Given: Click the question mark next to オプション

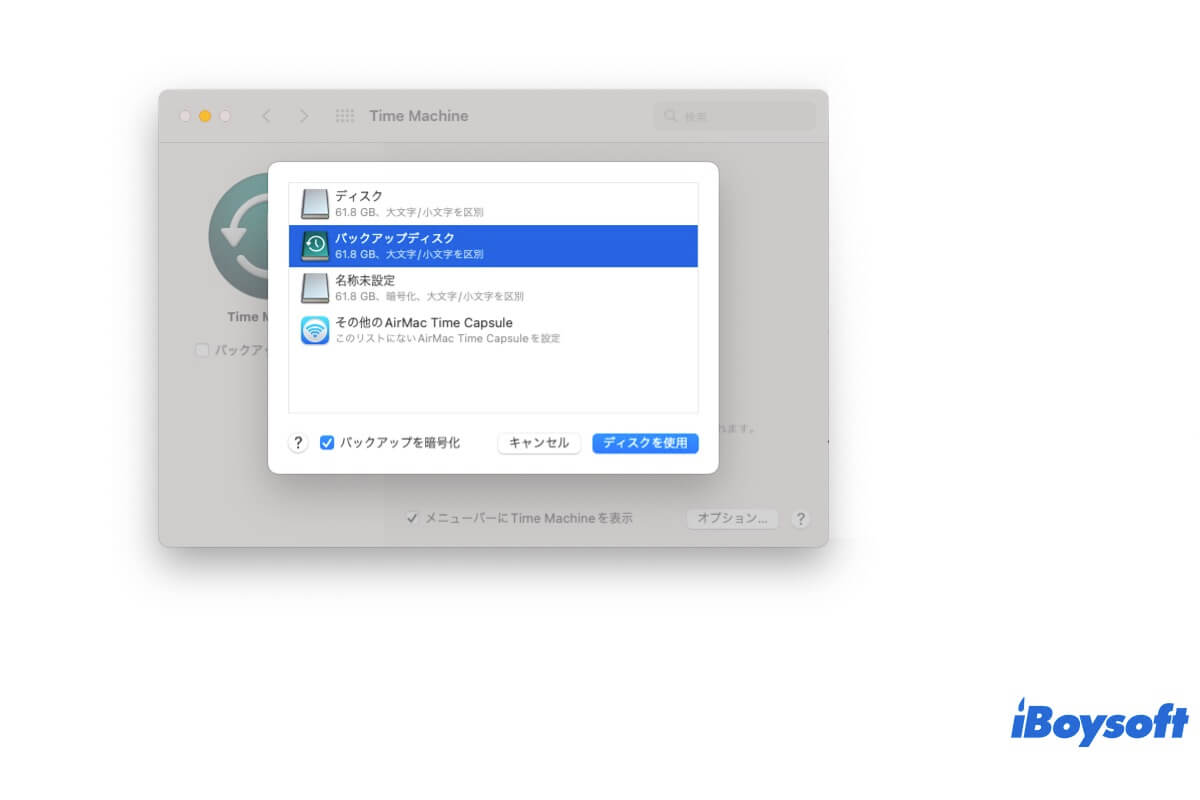Looking at the screenshot, I should [800, 518].
